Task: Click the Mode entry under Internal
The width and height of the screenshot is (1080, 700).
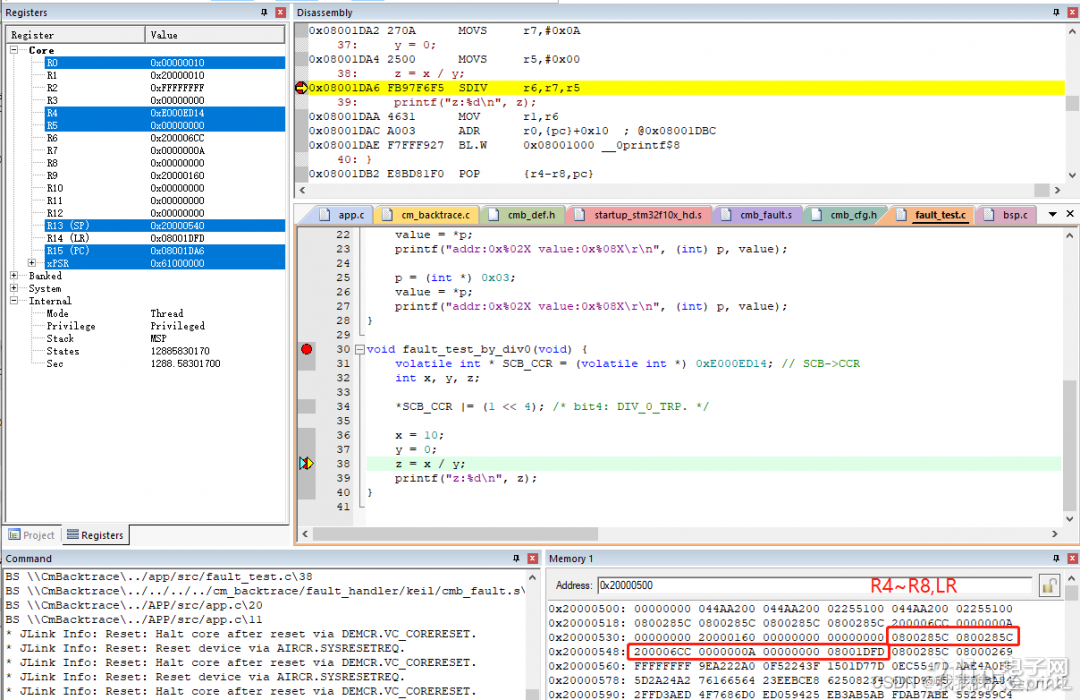Action: 57,313
